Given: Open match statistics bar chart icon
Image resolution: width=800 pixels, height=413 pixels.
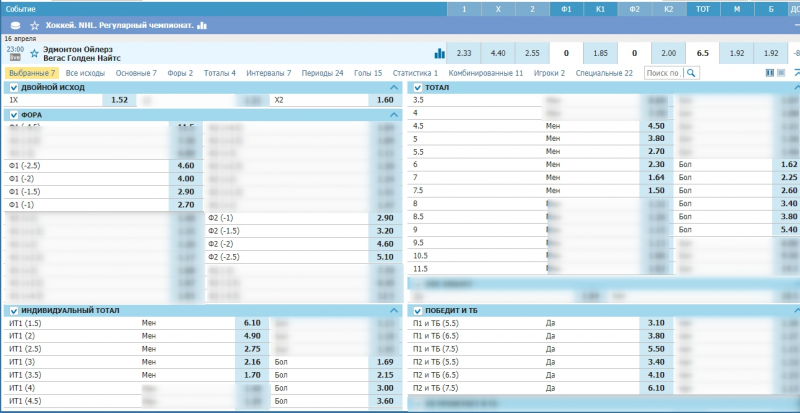Looking at the screenshot, I should point(439,53).
